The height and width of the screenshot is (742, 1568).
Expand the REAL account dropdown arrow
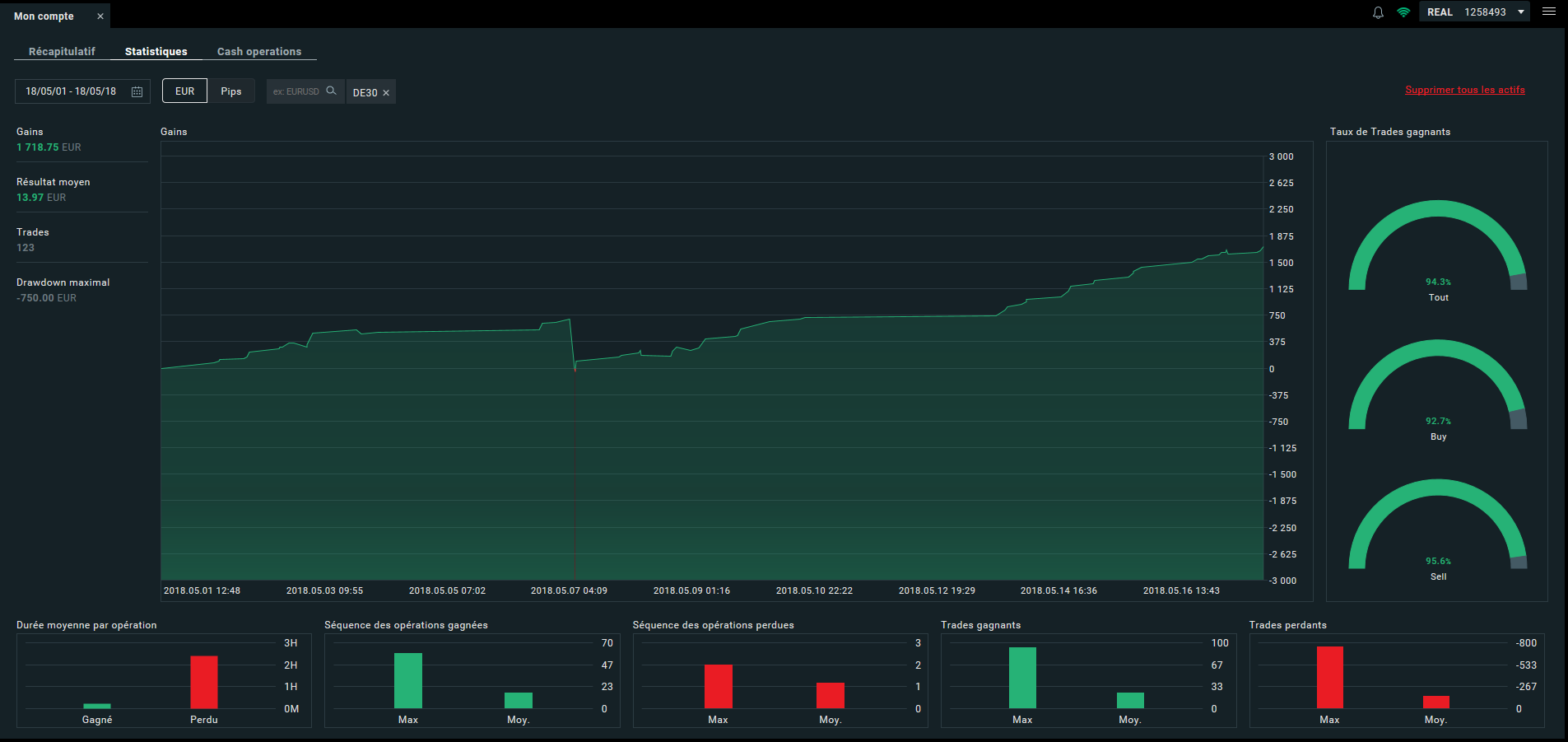1520,12
